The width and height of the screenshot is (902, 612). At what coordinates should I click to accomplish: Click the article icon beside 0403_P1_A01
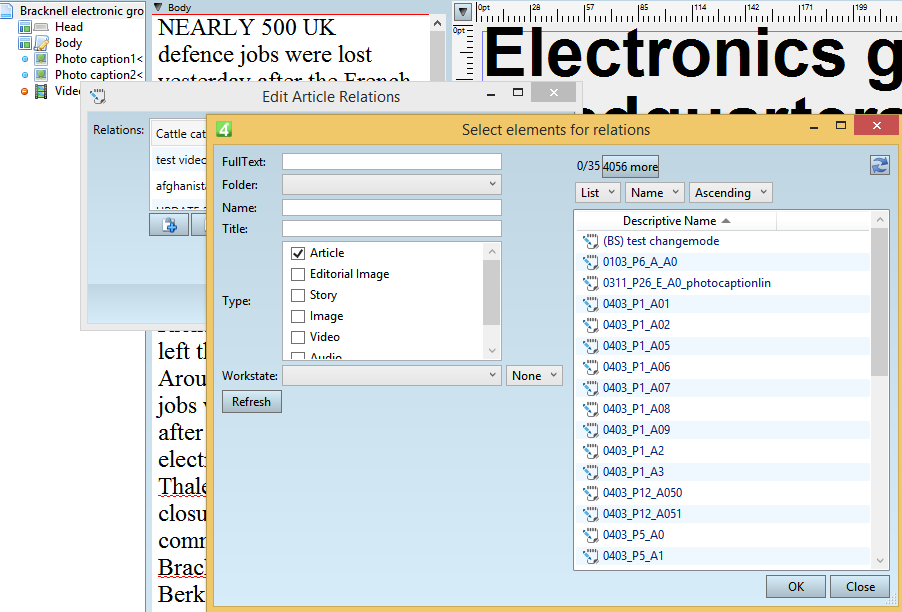point(591,304)
